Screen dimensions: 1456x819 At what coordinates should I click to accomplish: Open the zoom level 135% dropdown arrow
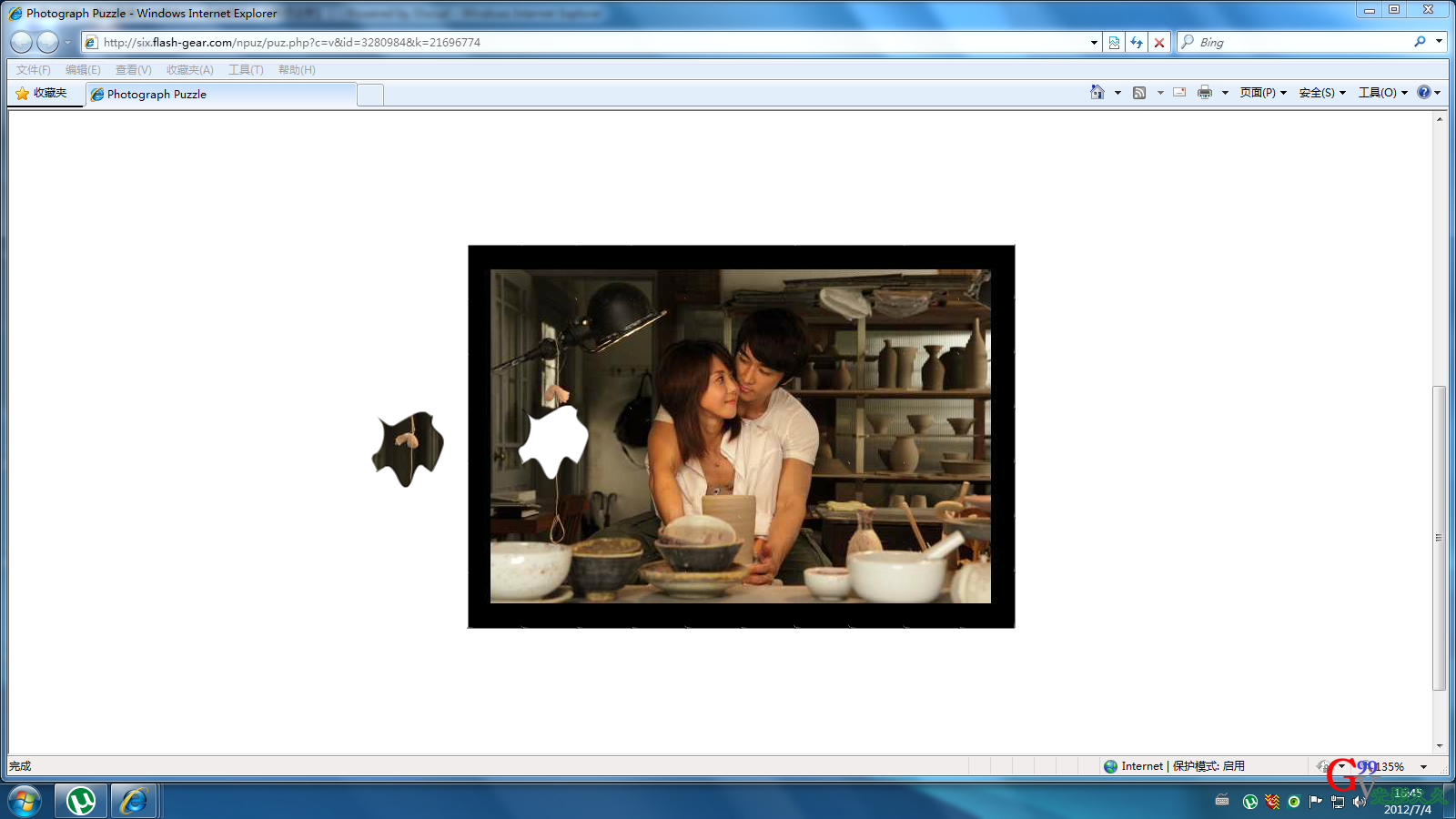(1424, 767)
